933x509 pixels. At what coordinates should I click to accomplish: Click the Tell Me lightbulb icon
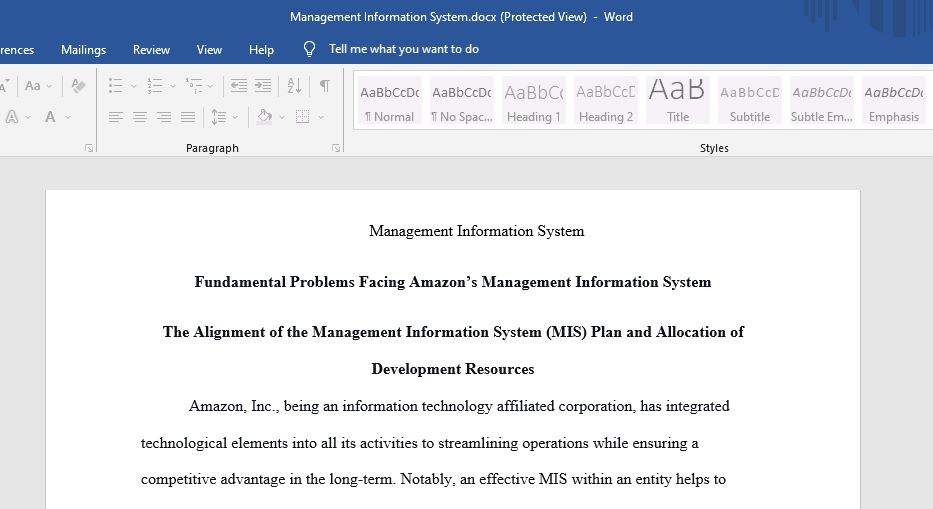pyautogui.click(x=309, y=49)
